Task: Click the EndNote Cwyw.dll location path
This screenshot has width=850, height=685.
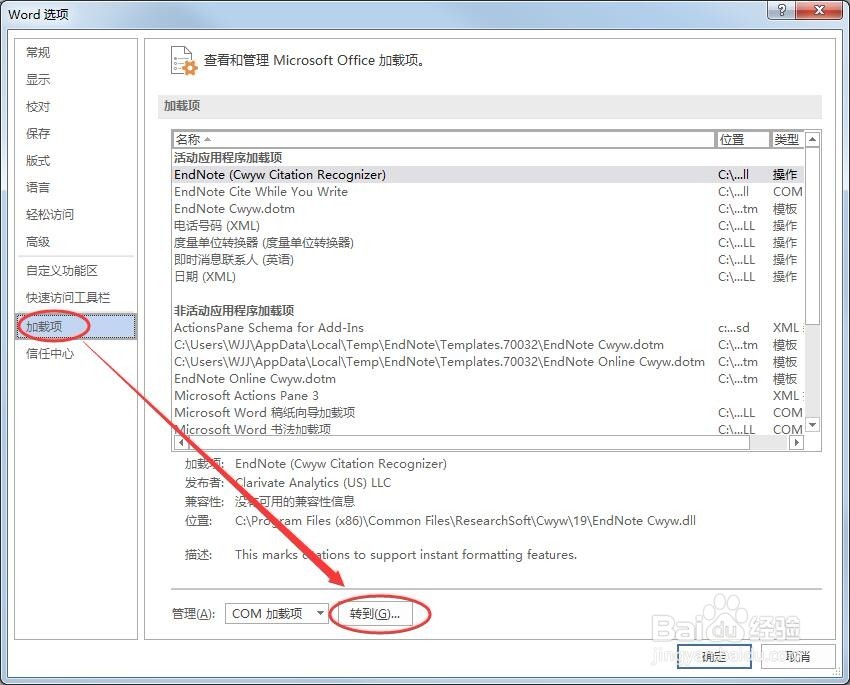Action: 465,521
